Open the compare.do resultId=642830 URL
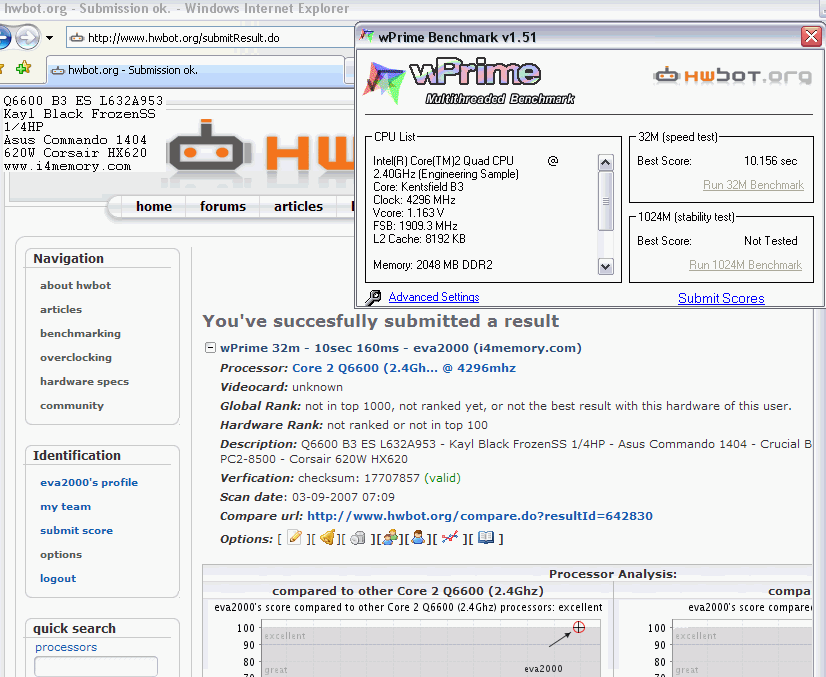826x677 pixels. pos(480,516)
